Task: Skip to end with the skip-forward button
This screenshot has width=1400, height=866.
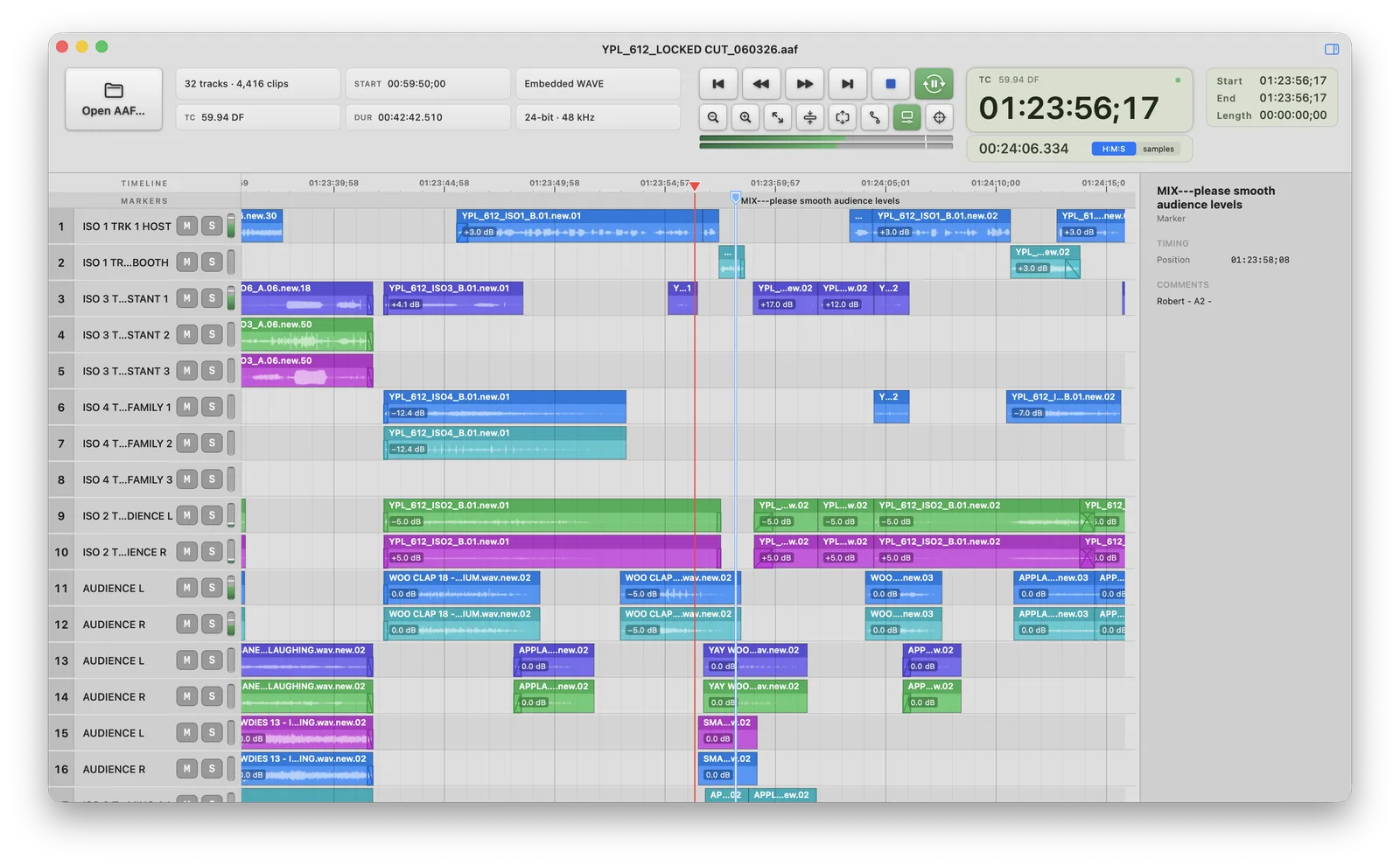Action: coord(847,84)
